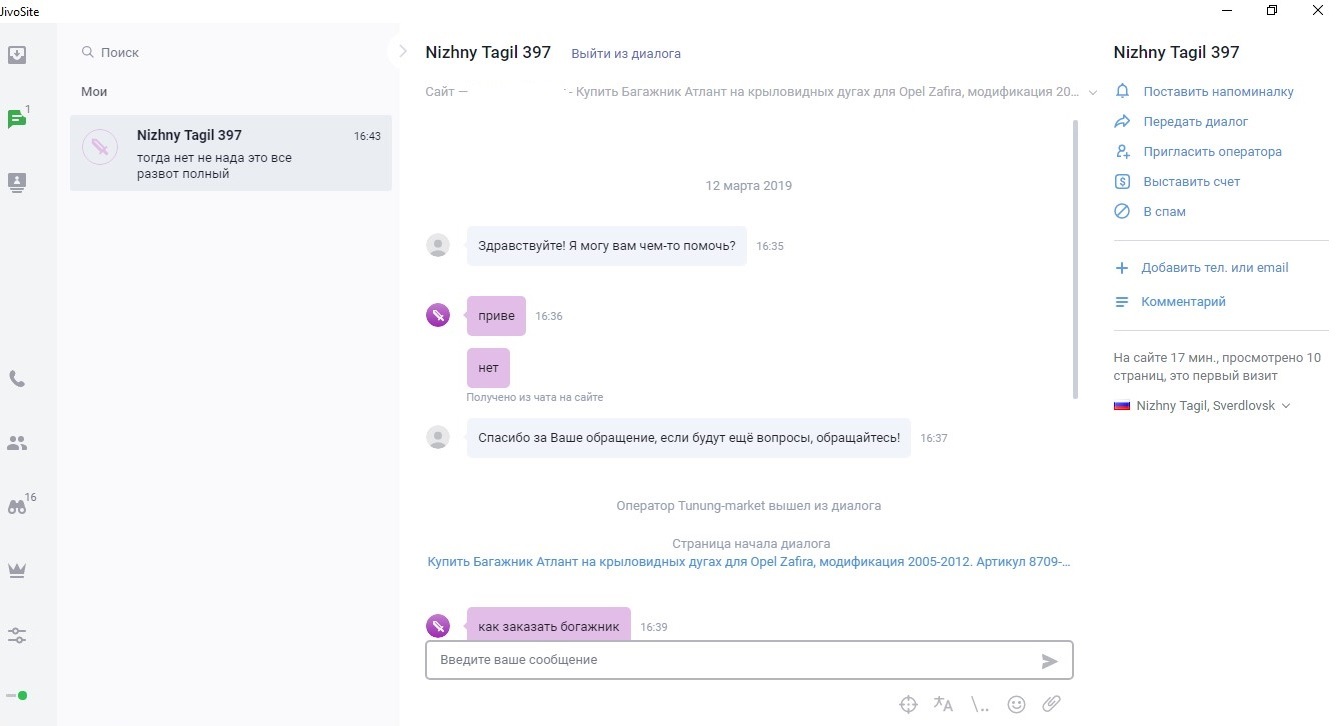Open the settings sliders icon
The image size is (1343, 726).
click(x=17, y=635)
